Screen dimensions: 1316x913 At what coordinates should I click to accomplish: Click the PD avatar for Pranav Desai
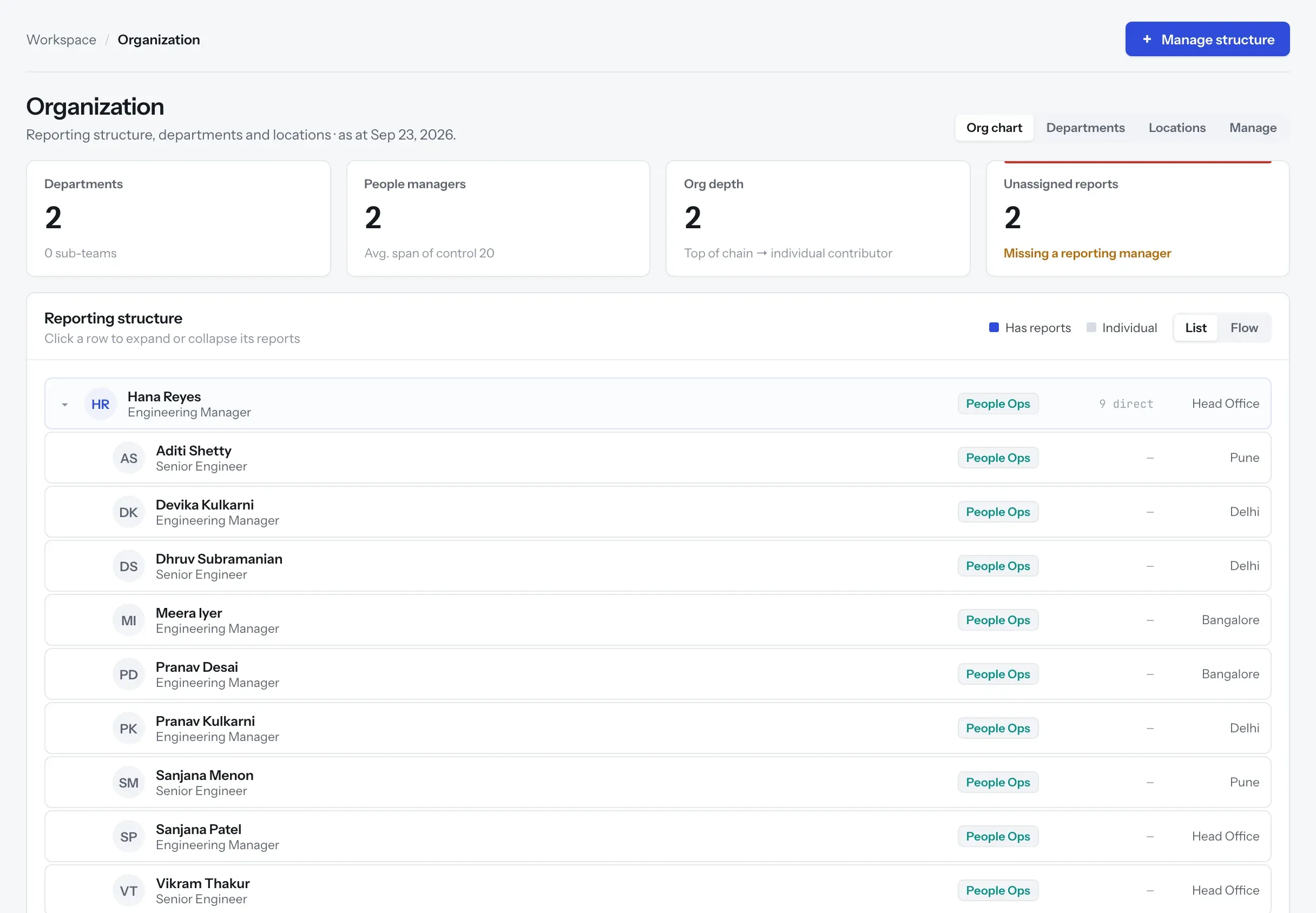click(x=129, y=675)
